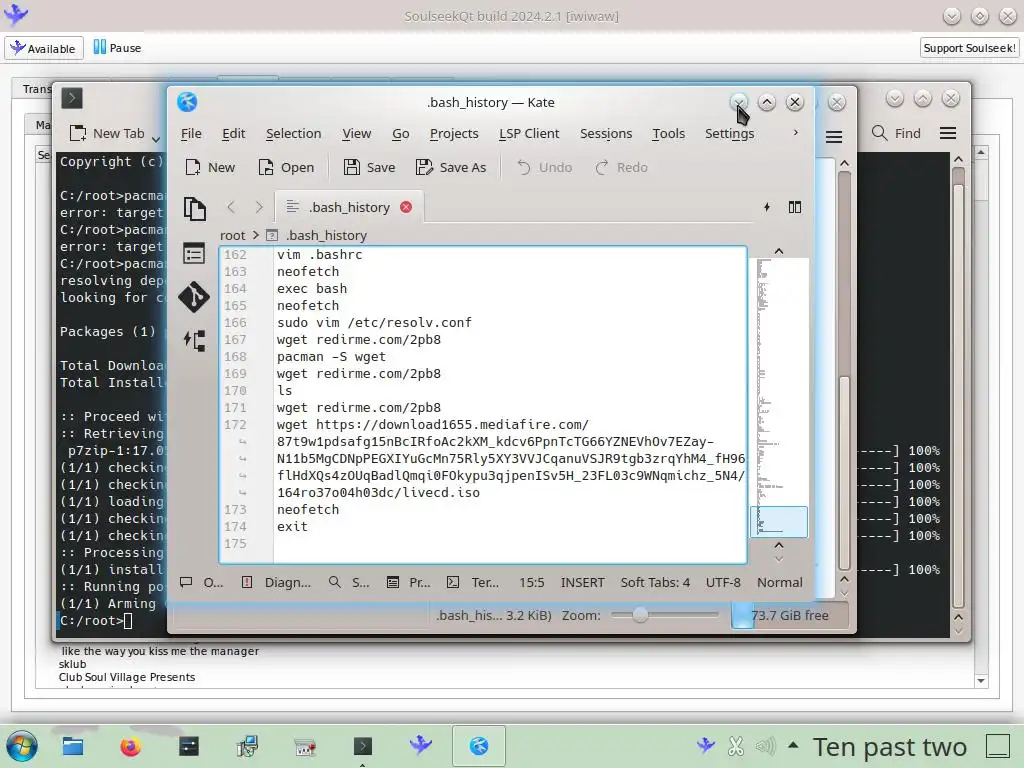Toggle the Diagnostics panel button

tap(276, 582)
